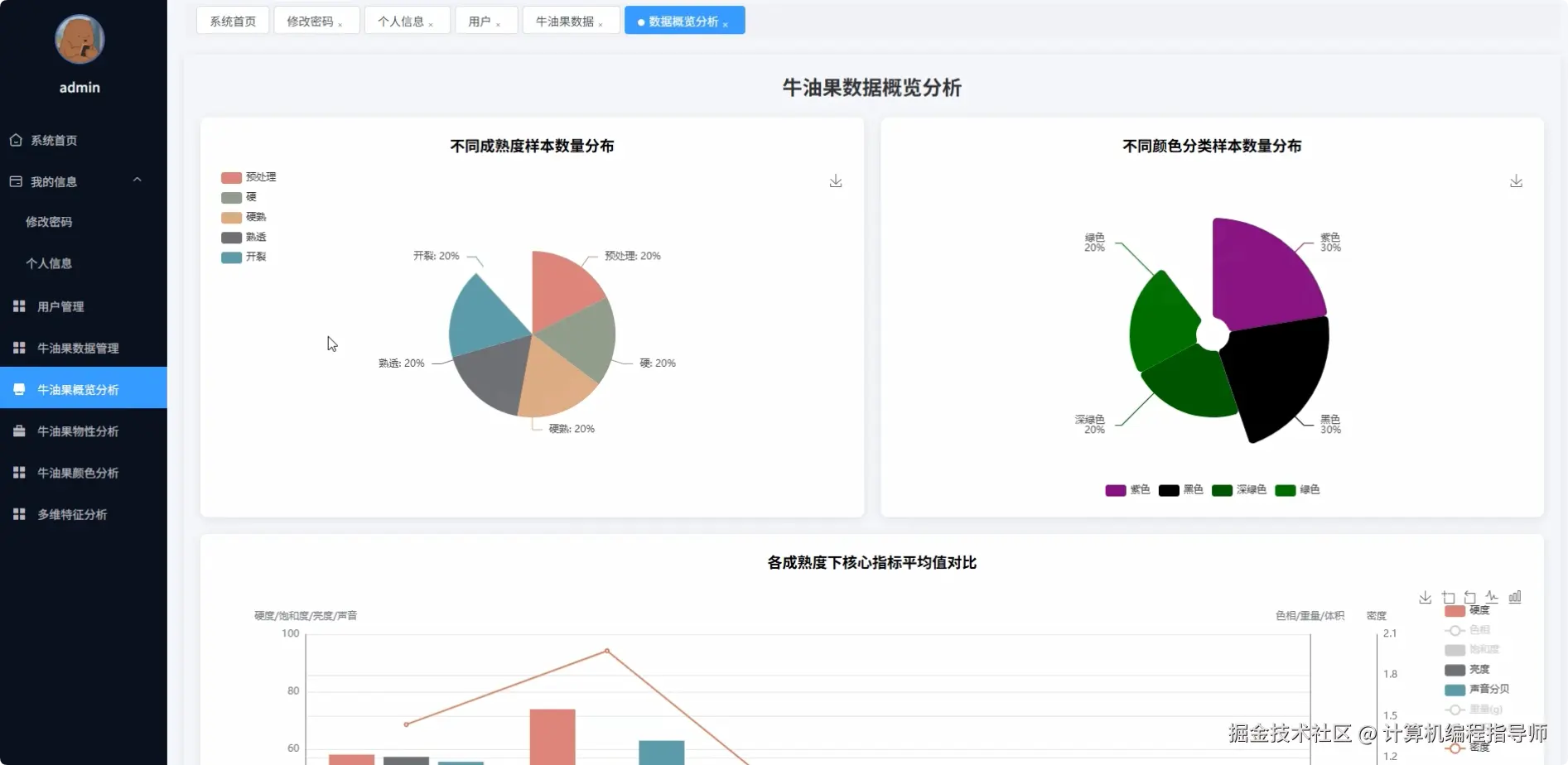Click the '各成熟度下核心指标平均值对比' chart title
Viewport: 1568px width, 765px height.
pos(871,563)
